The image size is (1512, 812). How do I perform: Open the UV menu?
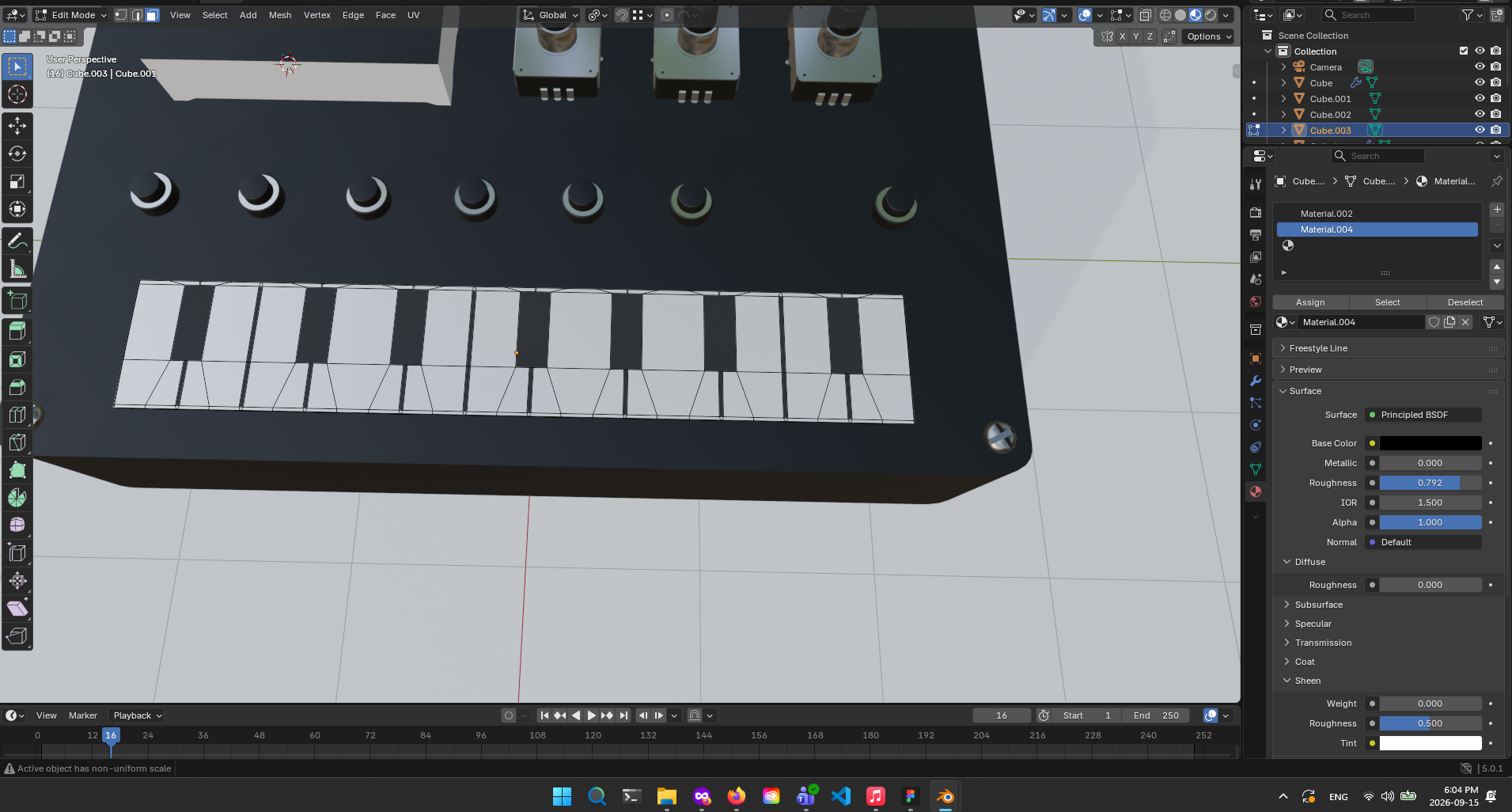click(413, 15)
